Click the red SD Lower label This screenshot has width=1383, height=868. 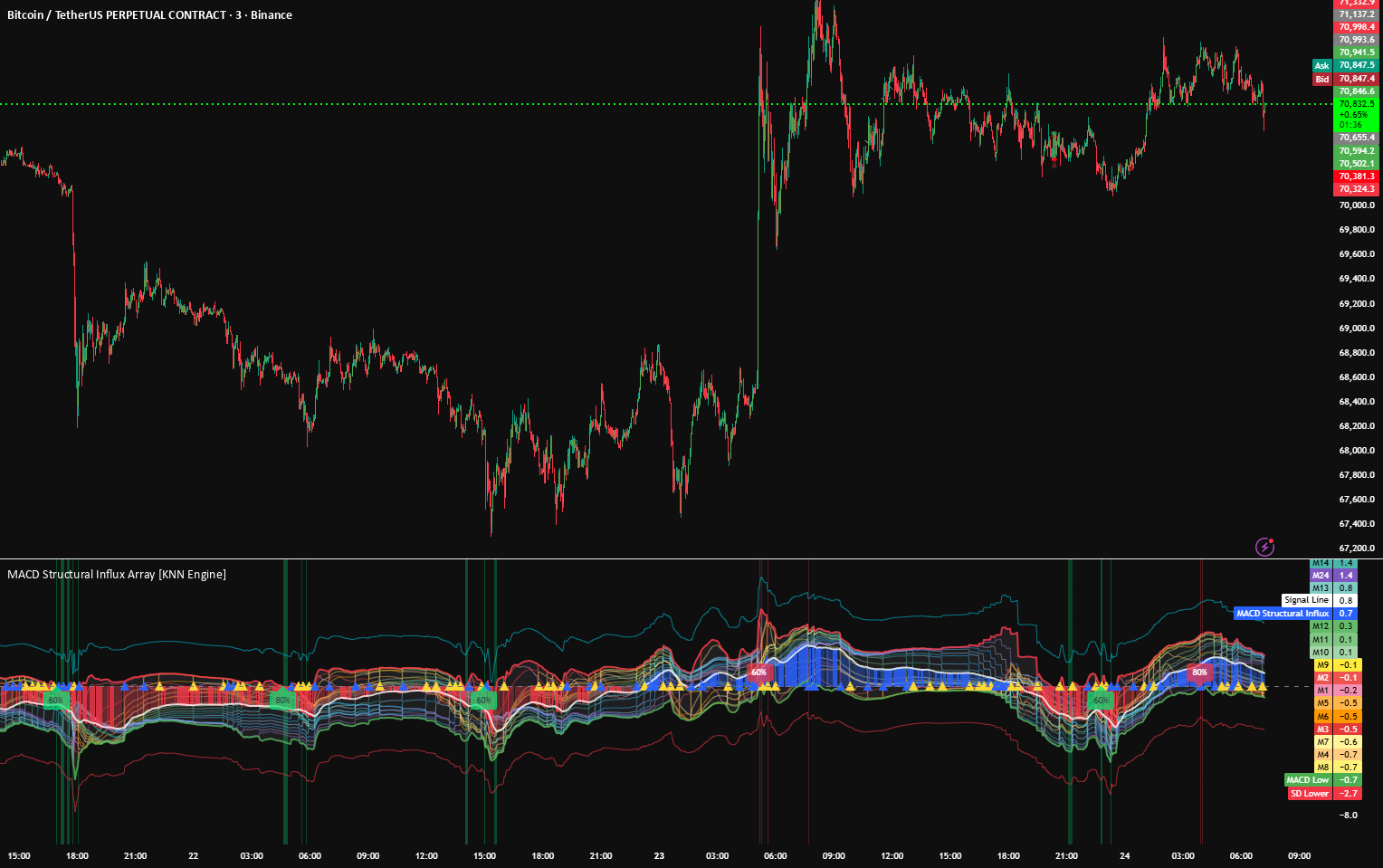pos(1310,794)
